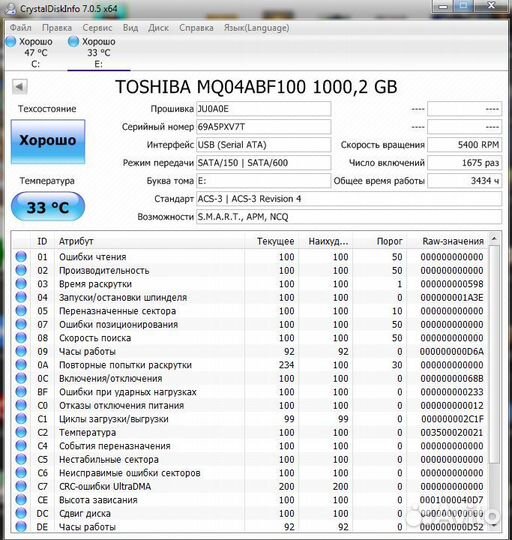This screenshot has height=540, width=512.
Task: Click the TOSHIBA MQ04ABF100 model title
Action: pos(256,87)
